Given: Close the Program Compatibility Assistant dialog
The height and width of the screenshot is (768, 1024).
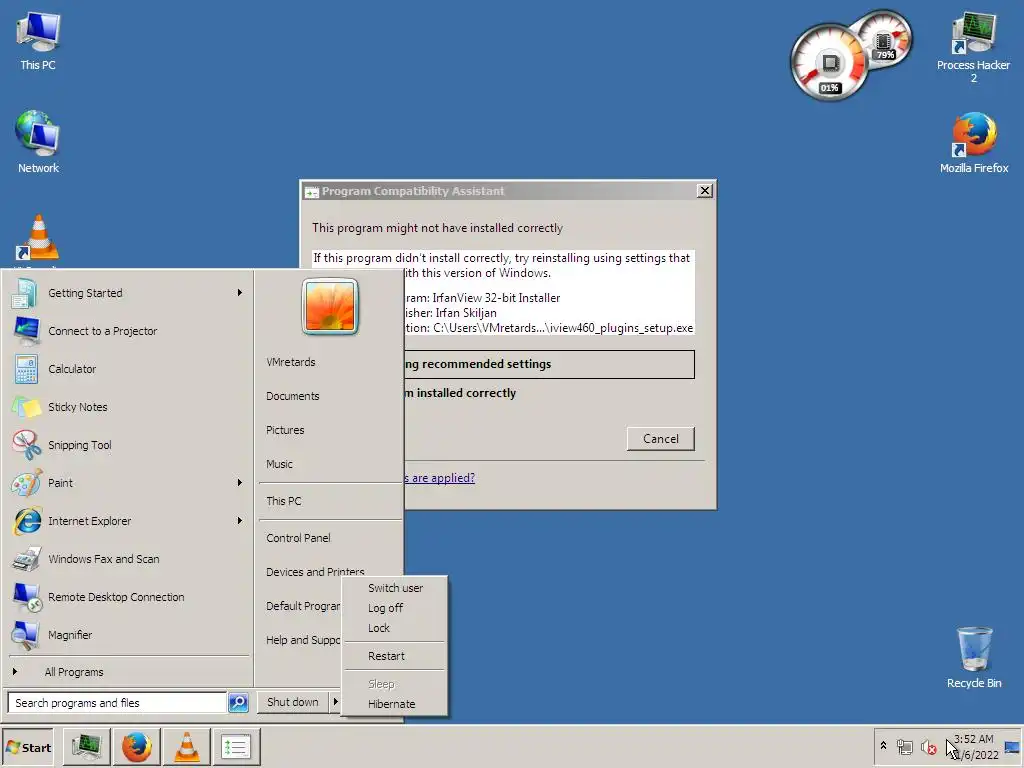Looking at the screenshot, I should point(704,191).
